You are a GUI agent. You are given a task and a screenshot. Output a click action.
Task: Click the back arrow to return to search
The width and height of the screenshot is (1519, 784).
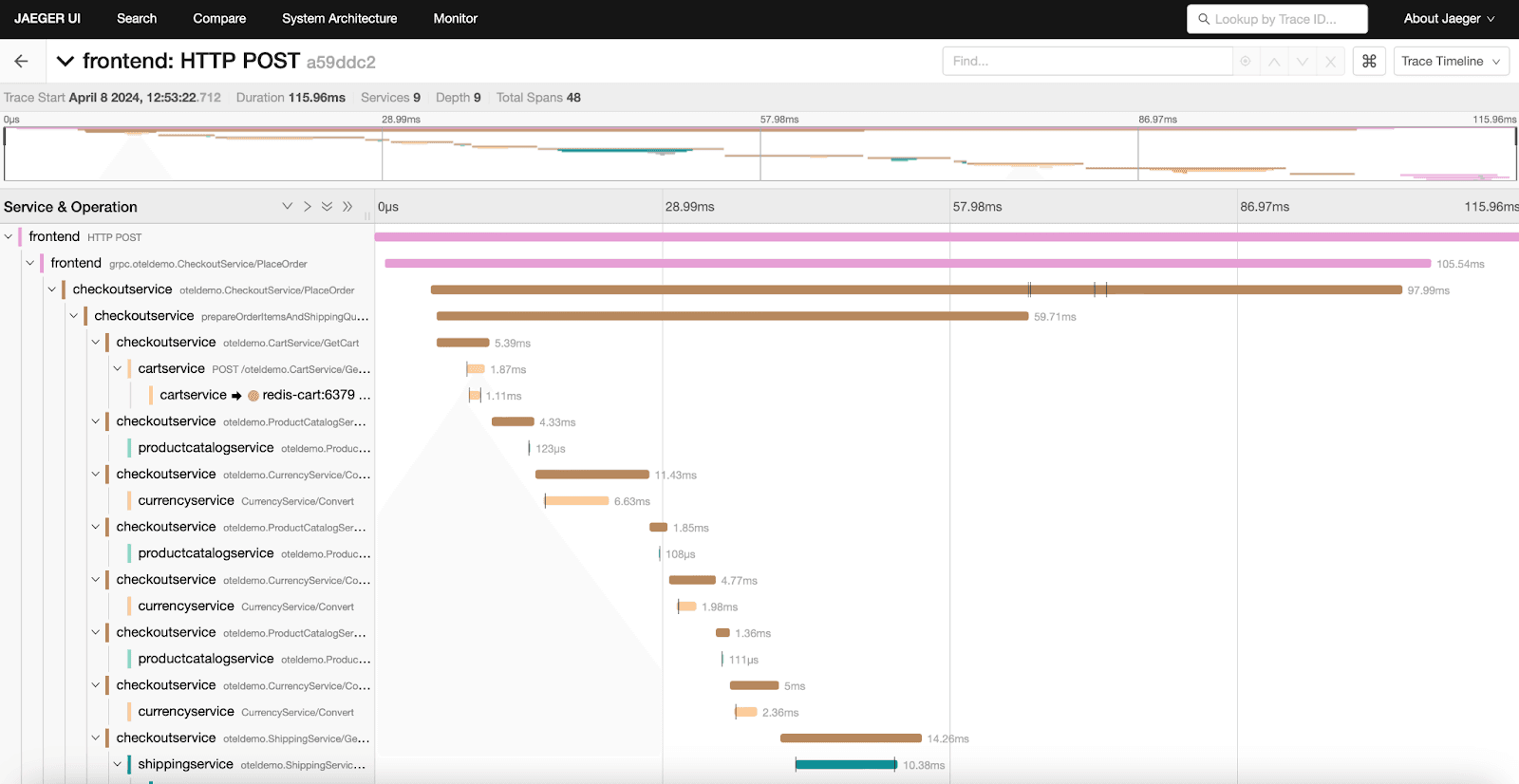pyautogui.click(x=21, y=62)
